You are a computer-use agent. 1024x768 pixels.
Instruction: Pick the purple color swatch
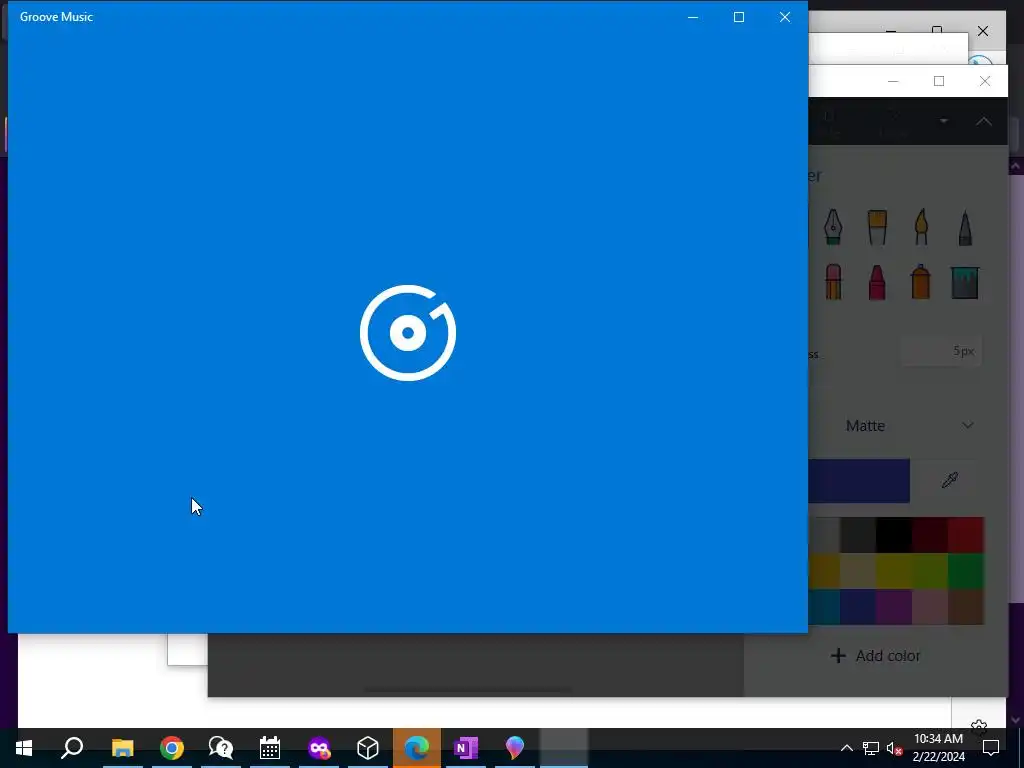pos(893,607)
